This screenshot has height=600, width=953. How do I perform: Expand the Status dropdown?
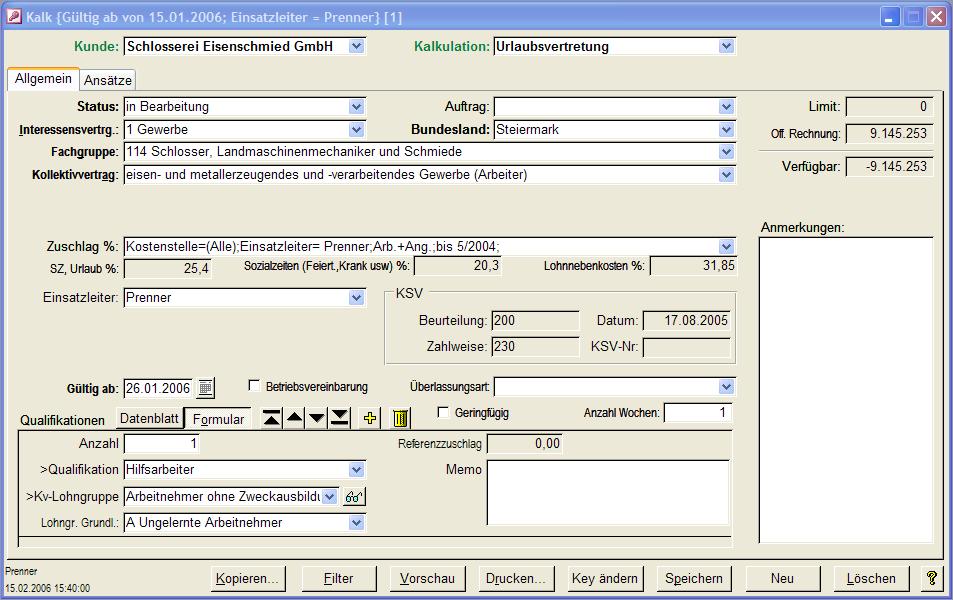(x=357, y=106)
